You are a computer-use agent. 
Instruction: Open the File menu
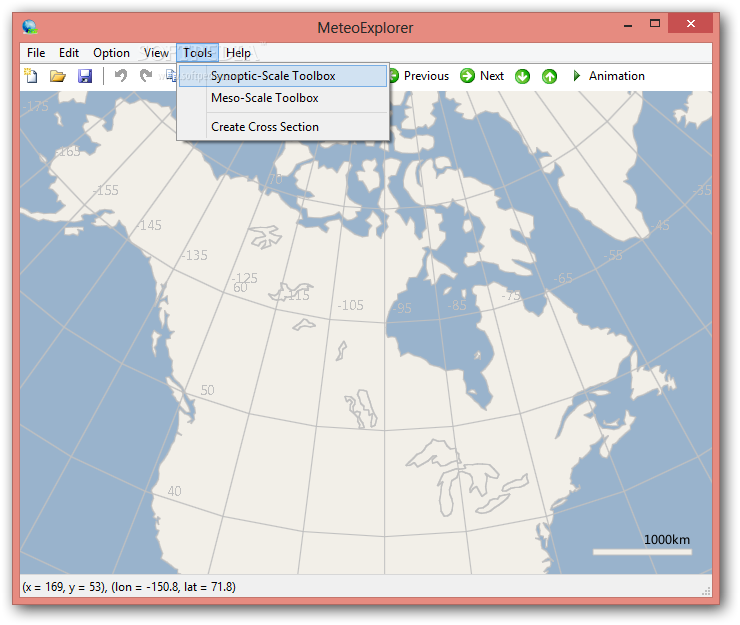36,53
